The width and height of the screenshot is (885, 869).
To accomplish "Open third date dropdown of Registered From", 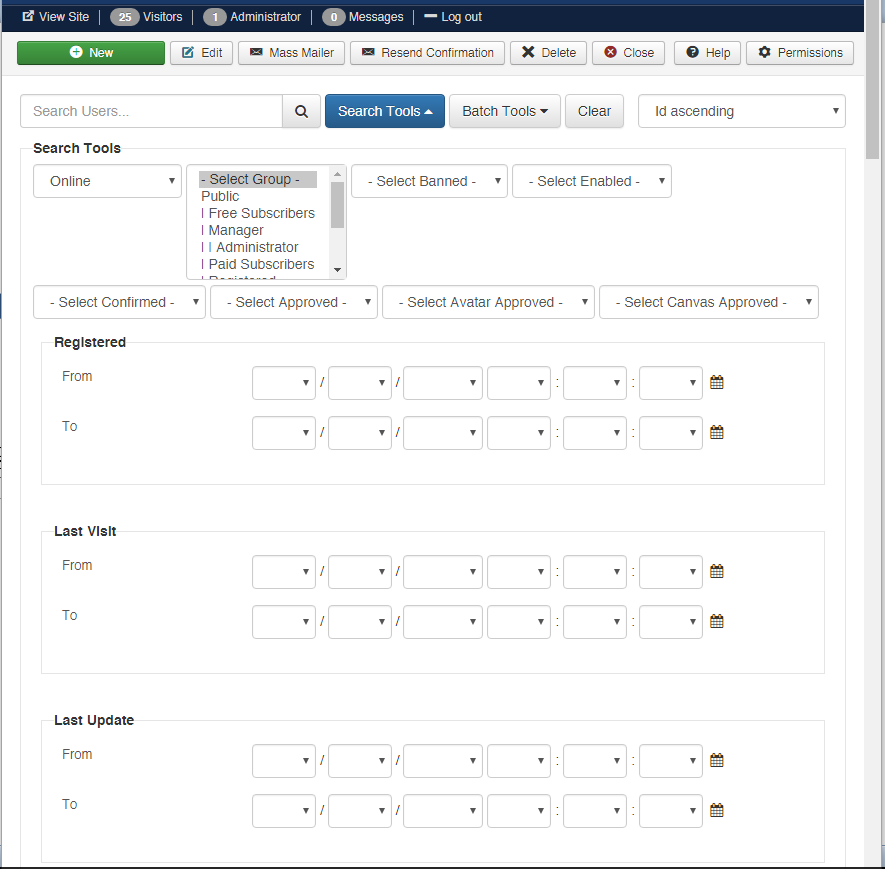I will (x=443, y=383).
